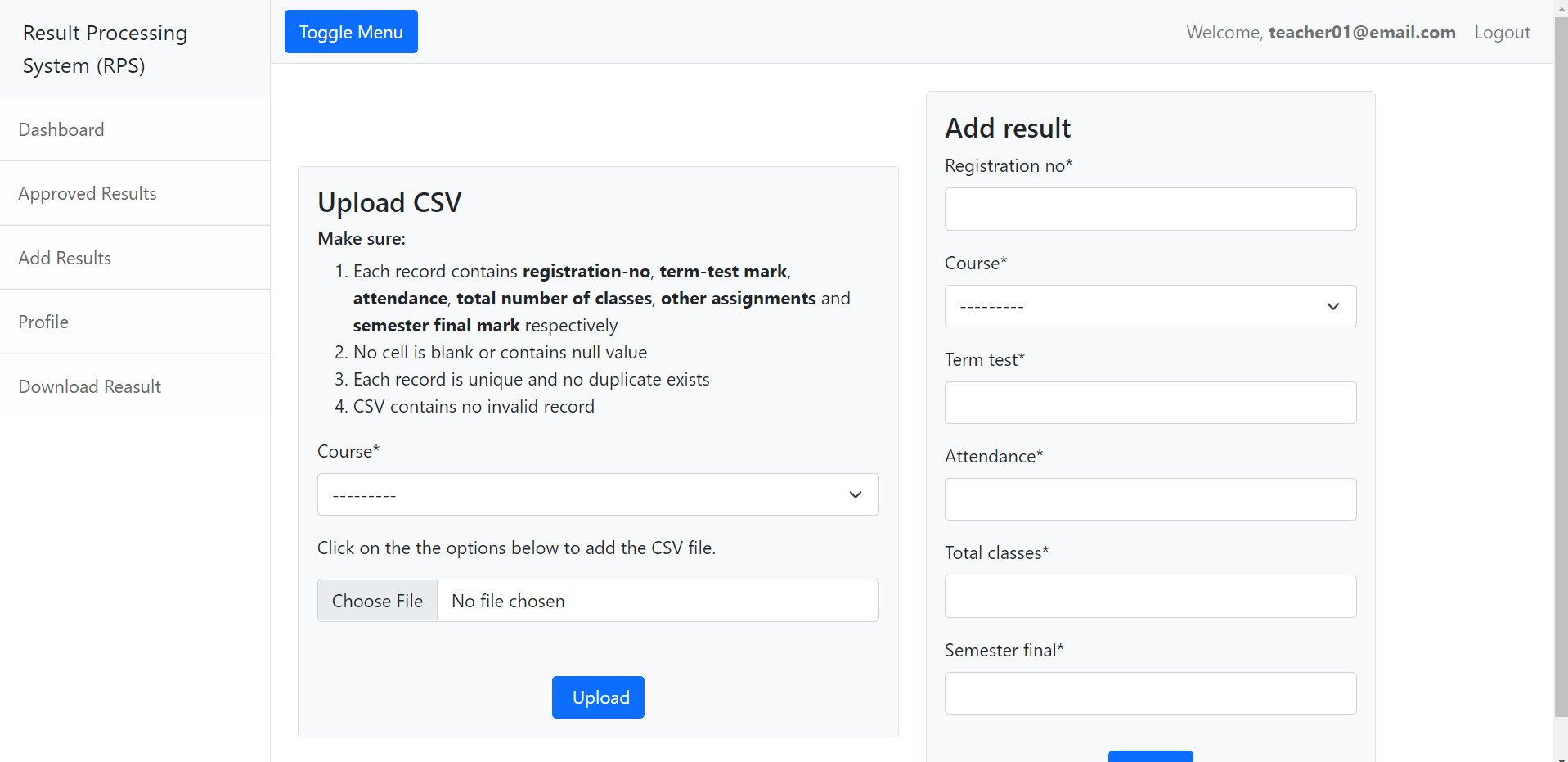Click the blue Upload button
This screenshot has width=1568, height=762.
coord(598,697)
